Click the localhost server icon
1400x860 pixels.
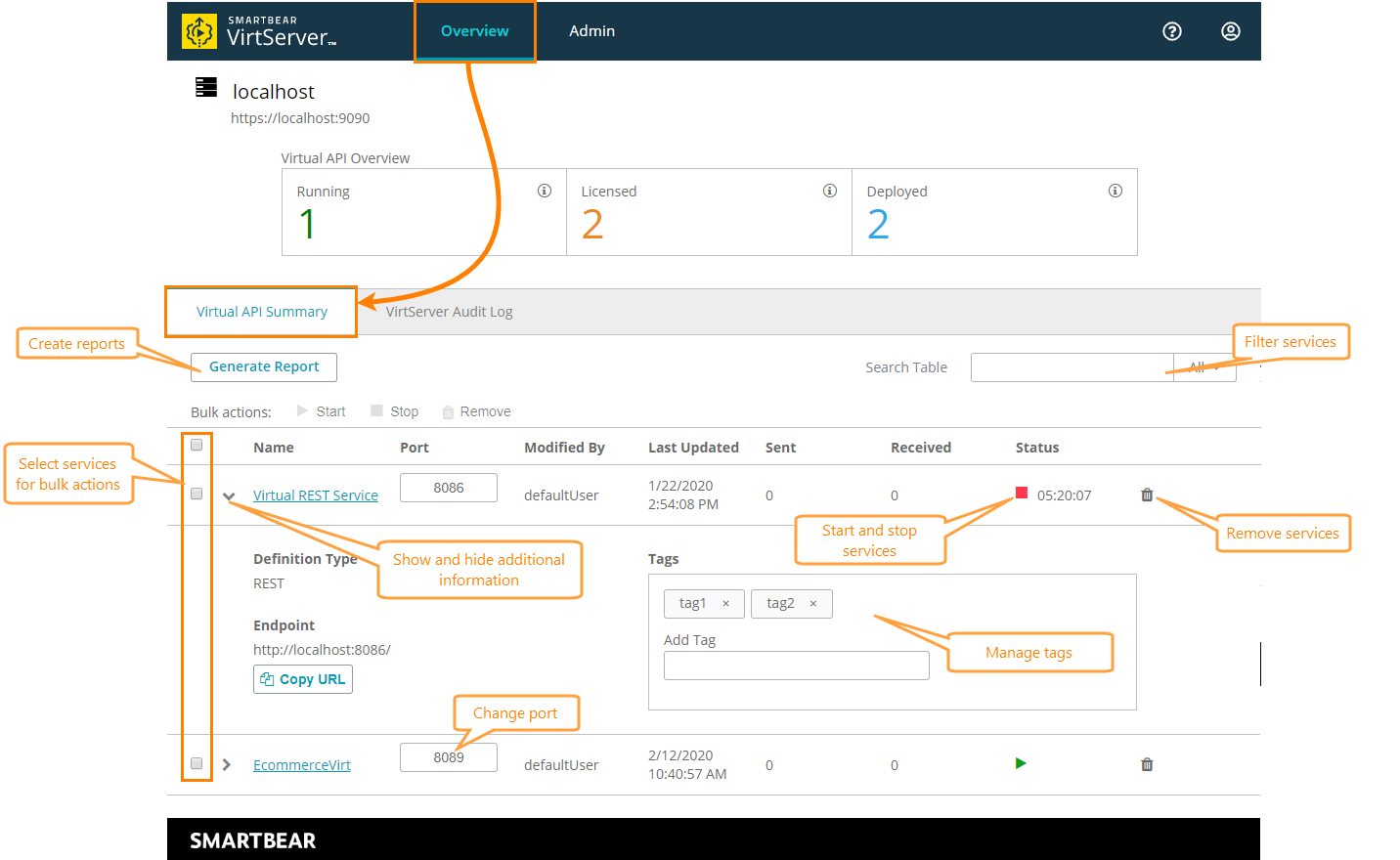[x=206, y=87]
